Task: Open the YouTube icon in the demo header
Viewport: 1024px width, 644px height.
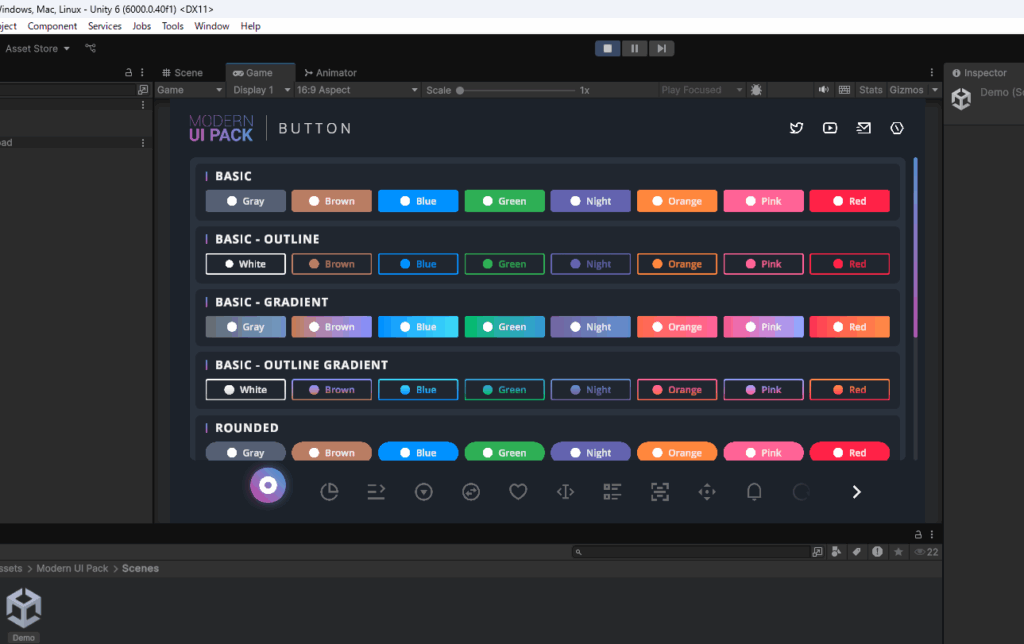Action: [830, 128]
